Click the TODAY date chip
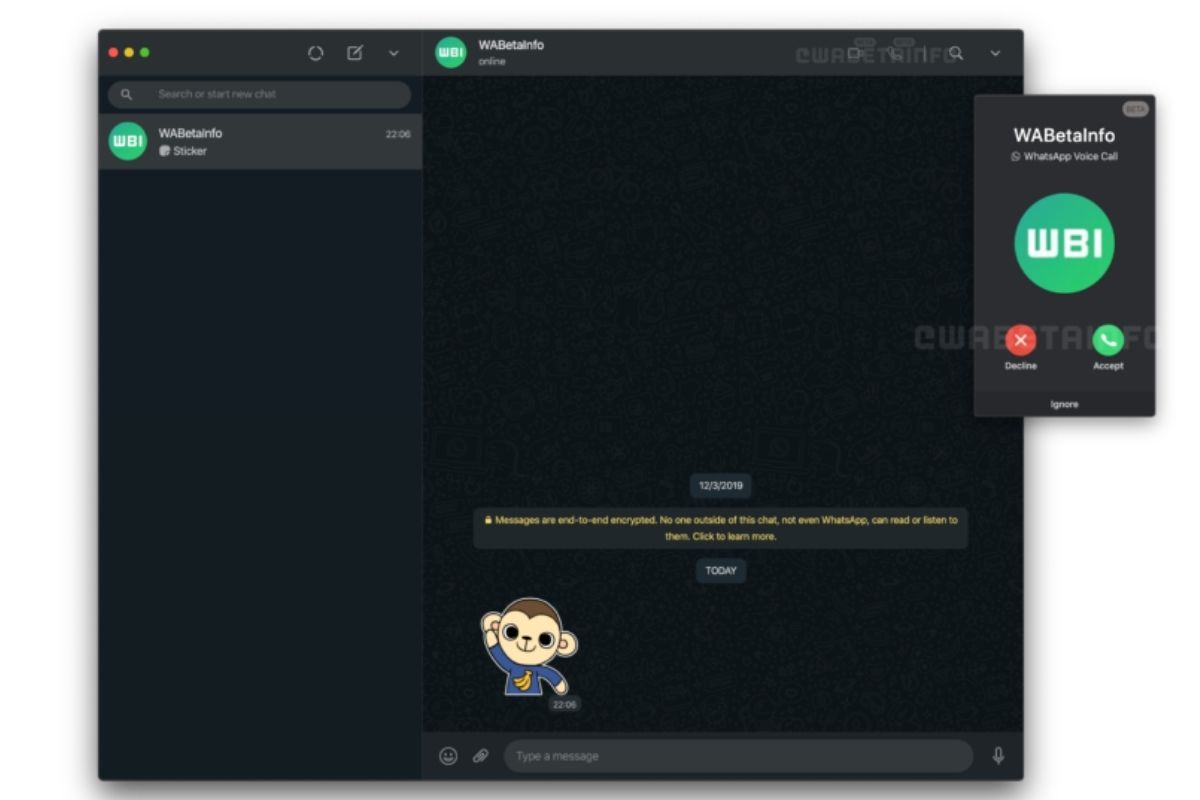This screenshot has height=800, width=1200. click(721, 571)
